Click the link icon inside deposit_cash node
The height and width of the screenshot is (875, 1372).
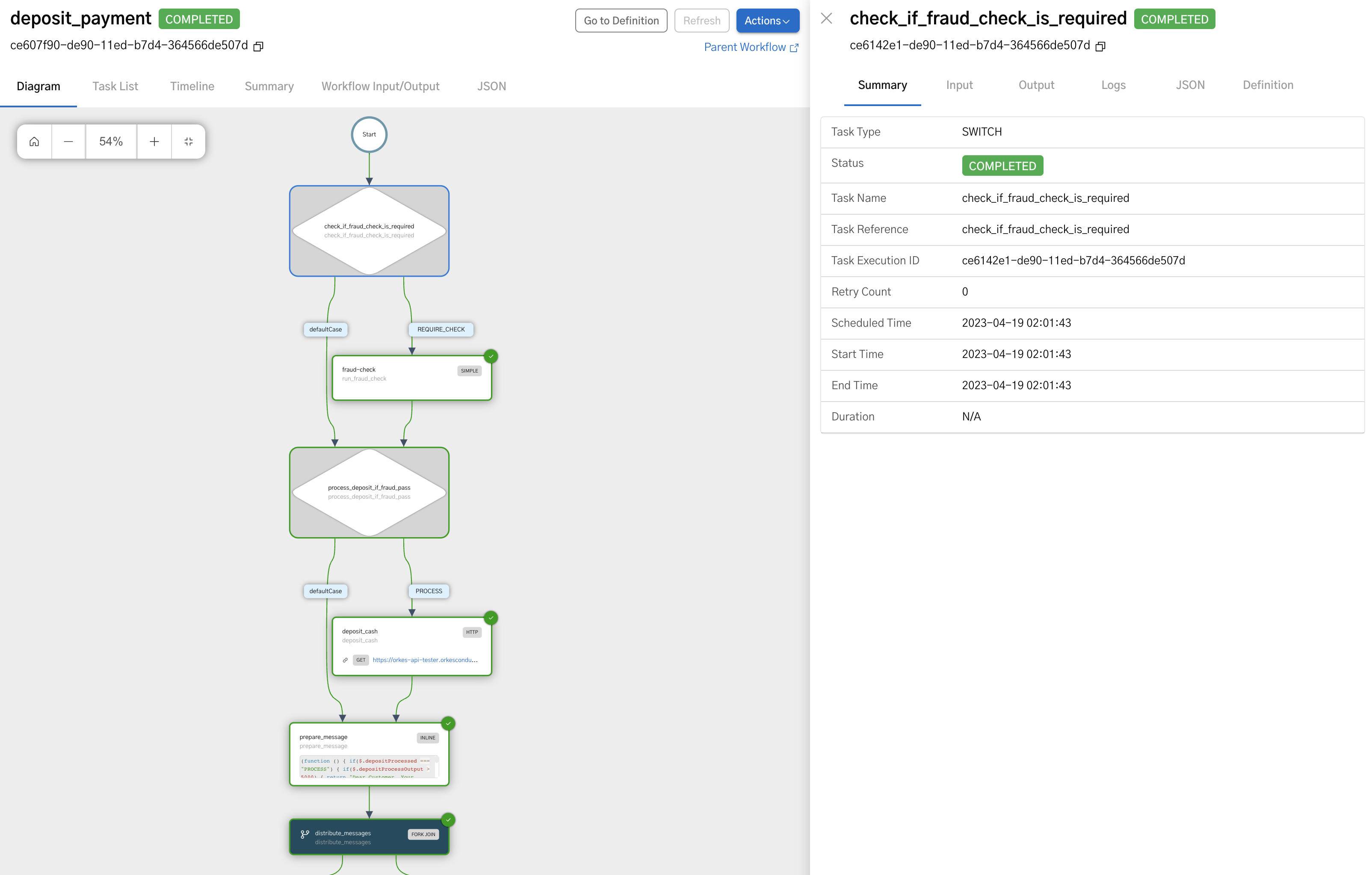click(x=345, y=660)
